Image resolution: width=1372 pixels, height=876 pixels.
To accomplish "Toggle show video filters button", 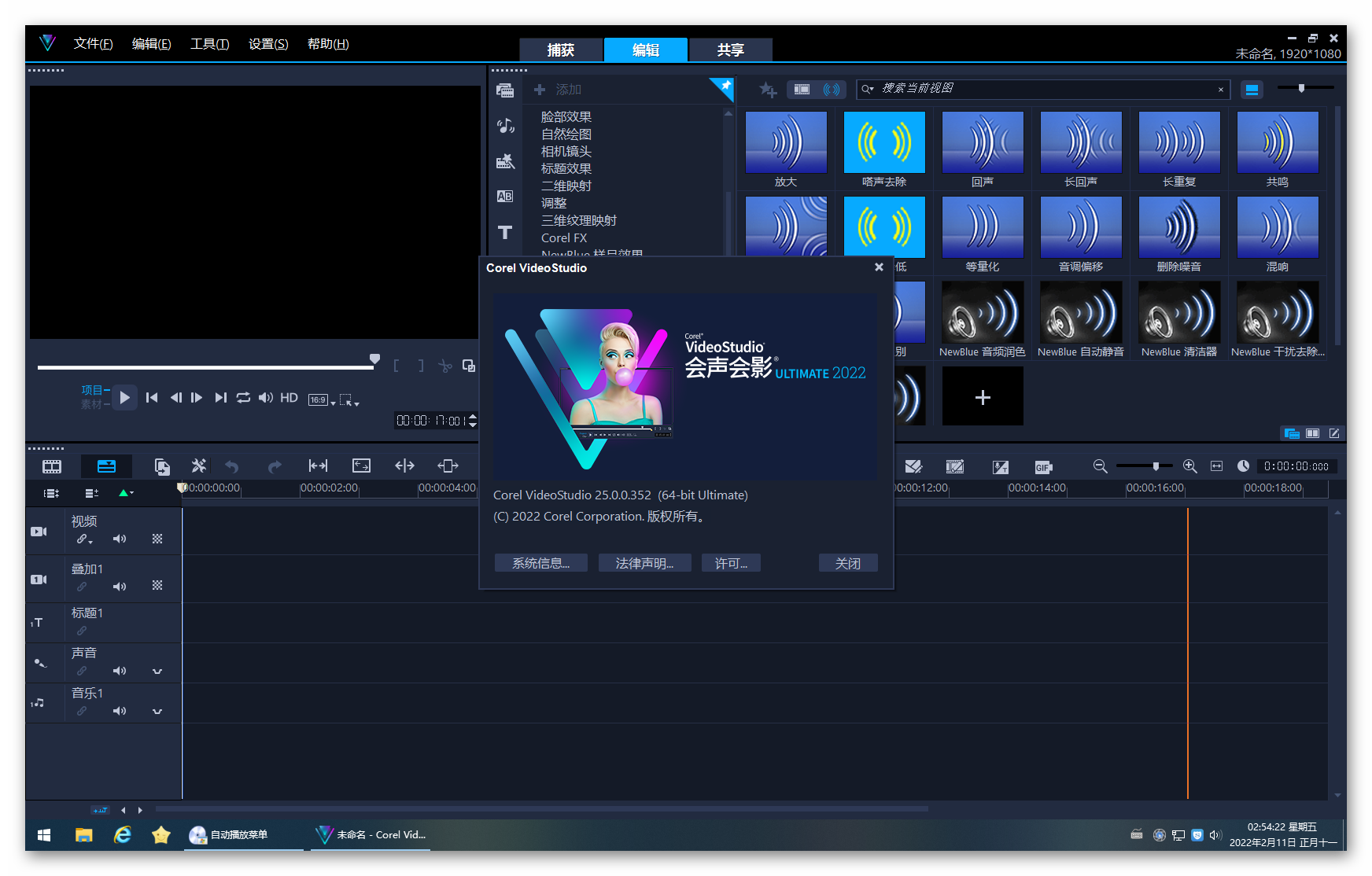I will pos(802,90).
